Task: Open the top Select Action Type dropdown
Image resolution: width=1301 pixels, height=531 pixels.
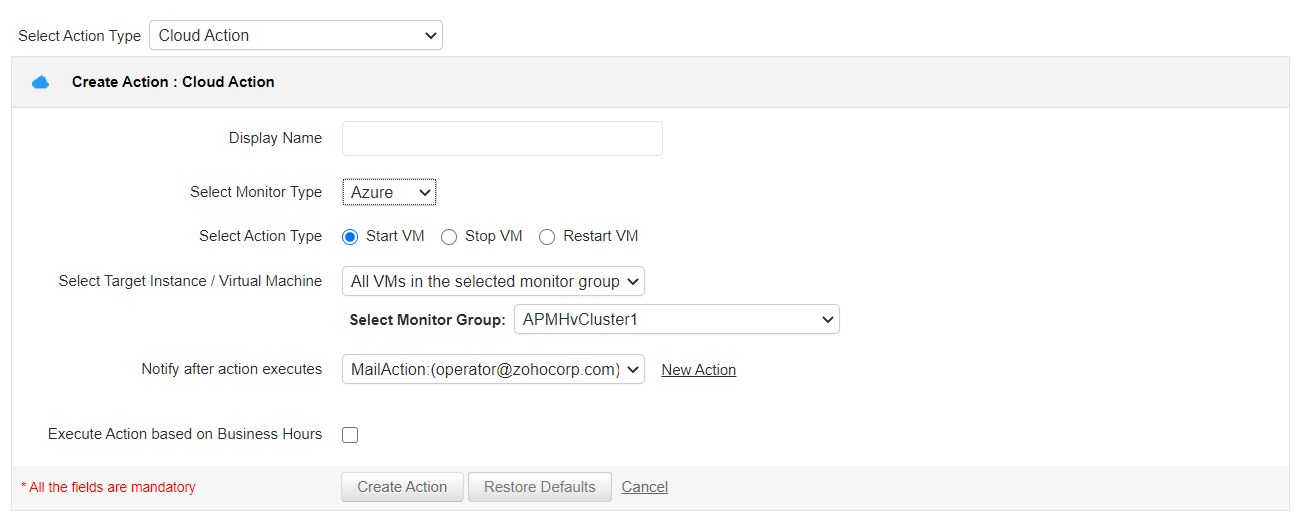Action: point(295,36)
